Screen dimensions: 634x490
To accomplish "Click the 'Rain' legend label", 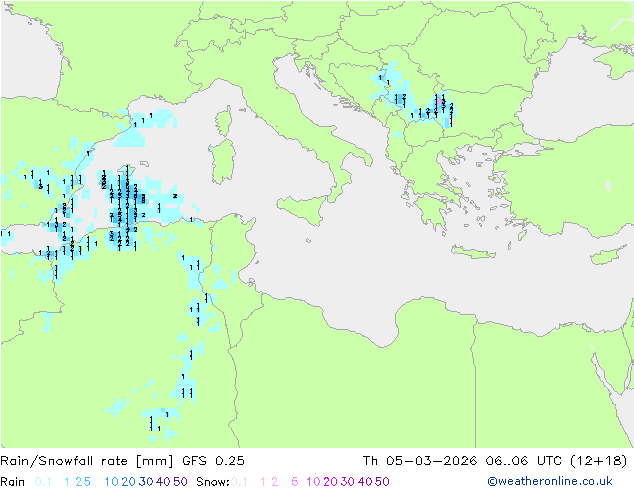I will coord(13,482).
